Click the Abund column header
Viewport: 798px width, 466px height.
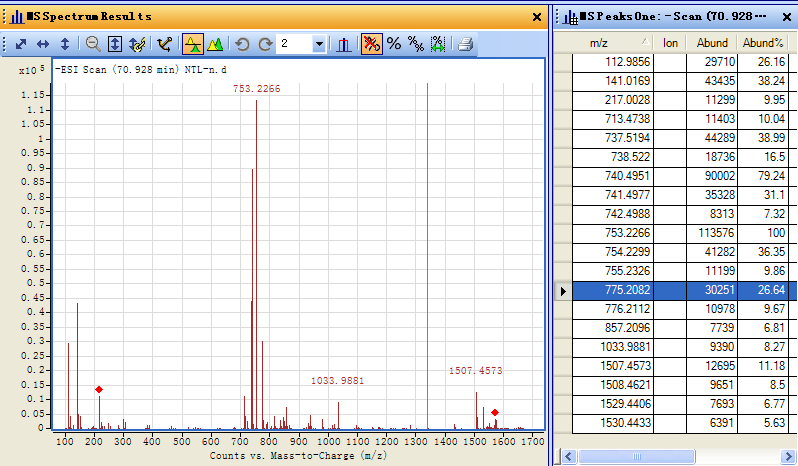pyautogui.click(x=712, y=43)
